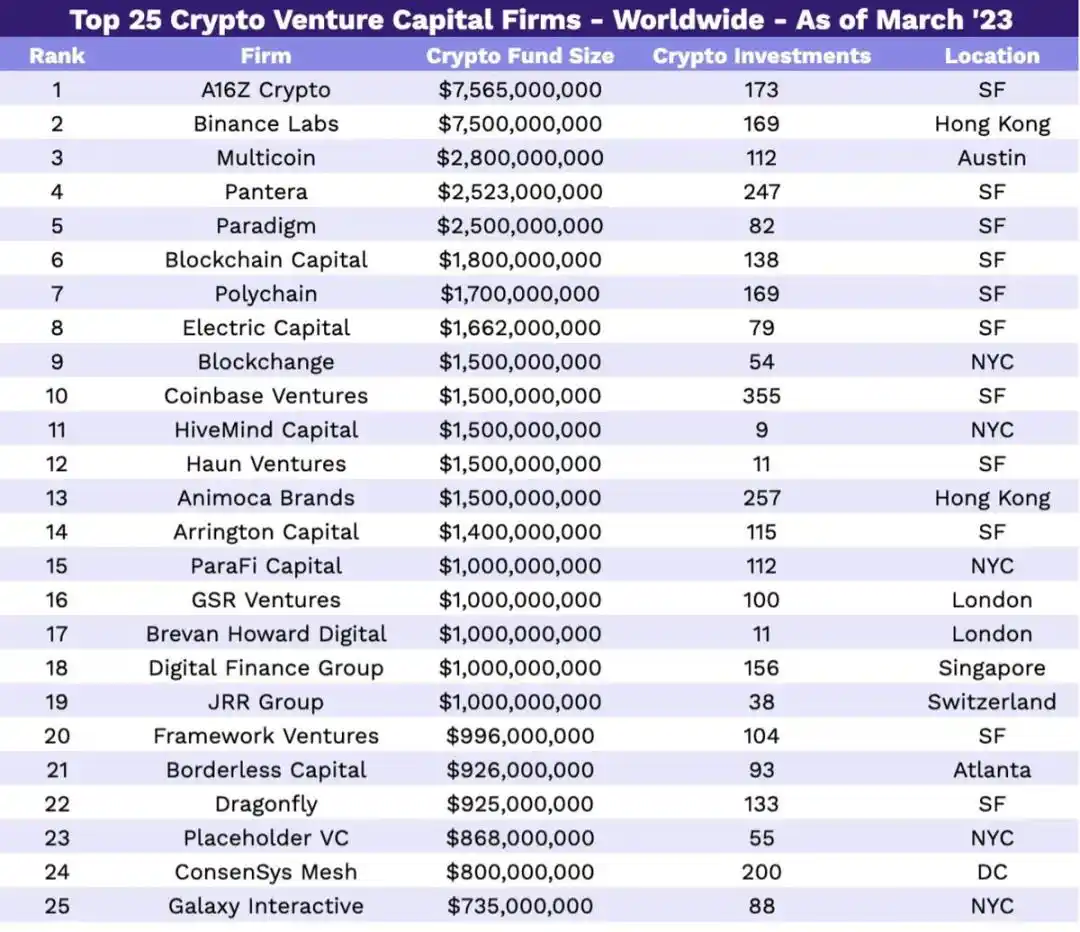Image resolution: width=1080 pixels, height=932 pixels.
Task: Click the Framework Ventures $996,000,000 cell
Action: (520, 736)
